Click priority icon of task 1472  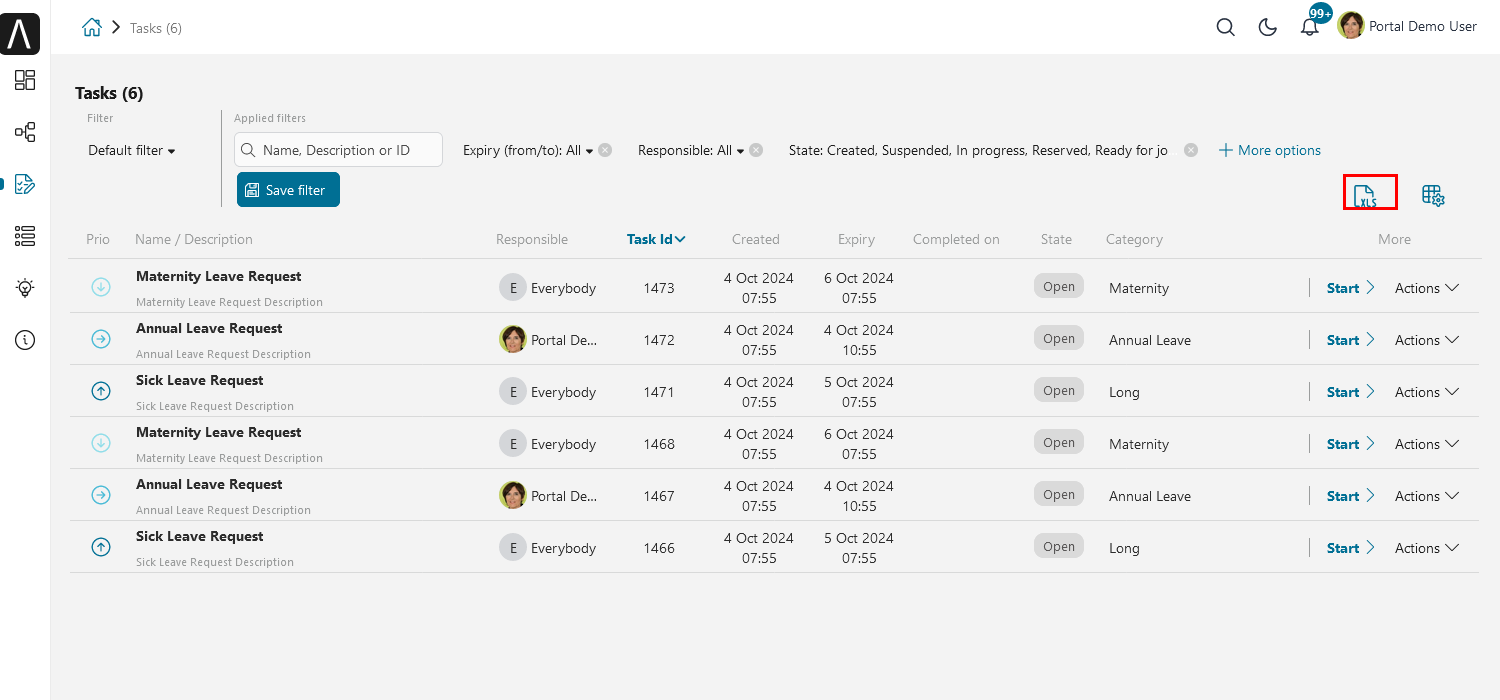pos(100,339)
